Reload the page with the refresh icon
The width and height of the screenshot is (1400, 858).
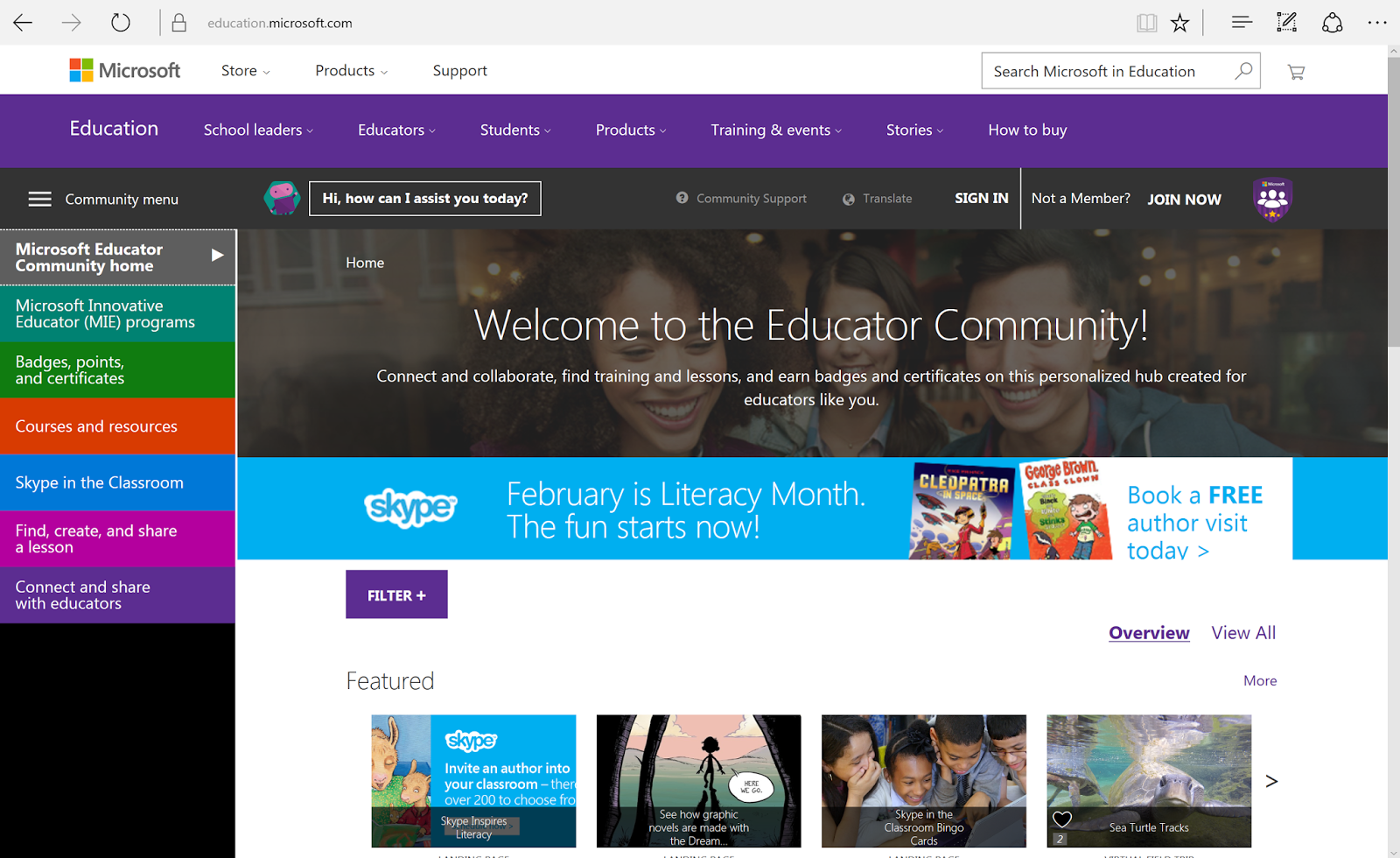tap(121, 23)
